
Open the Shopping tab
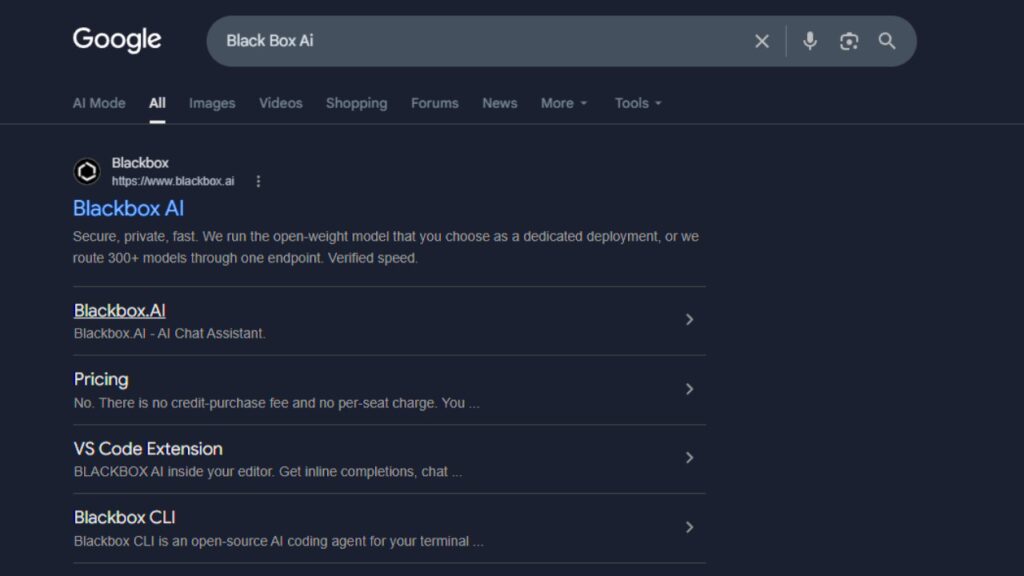(357, 103)
